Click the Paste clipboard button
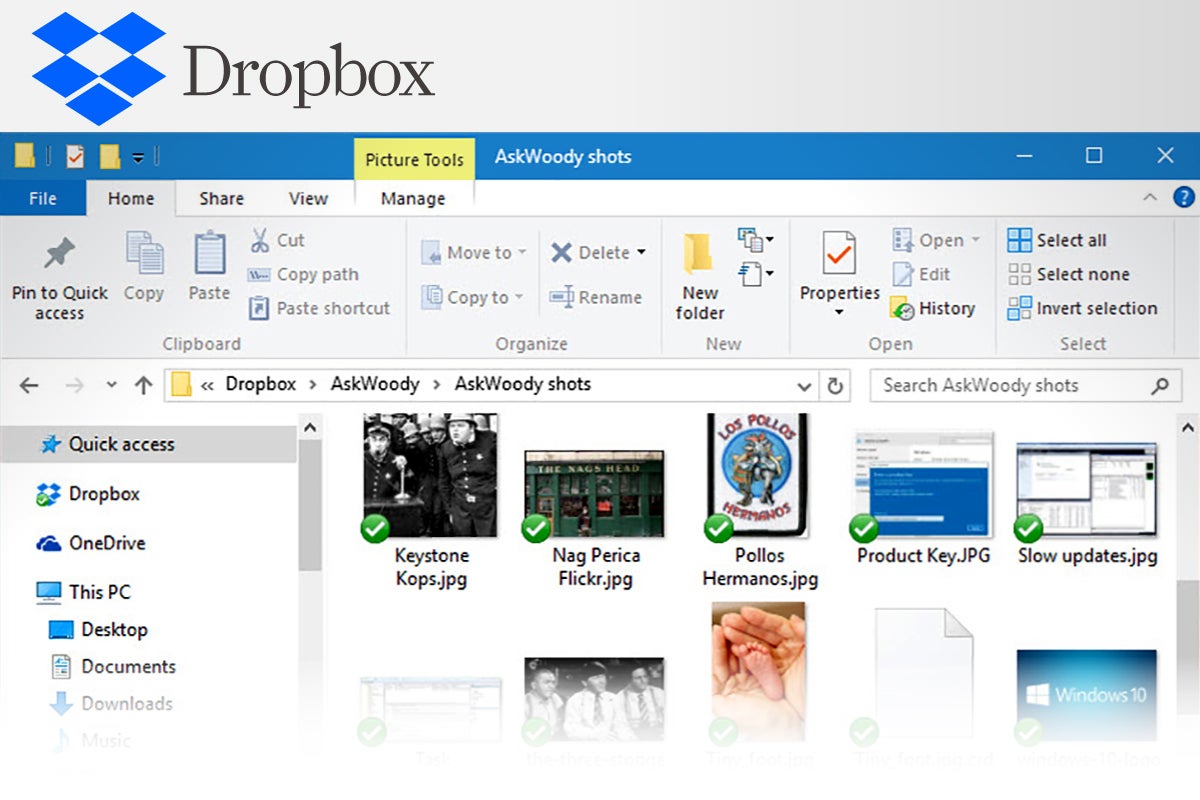 point(209,266)
